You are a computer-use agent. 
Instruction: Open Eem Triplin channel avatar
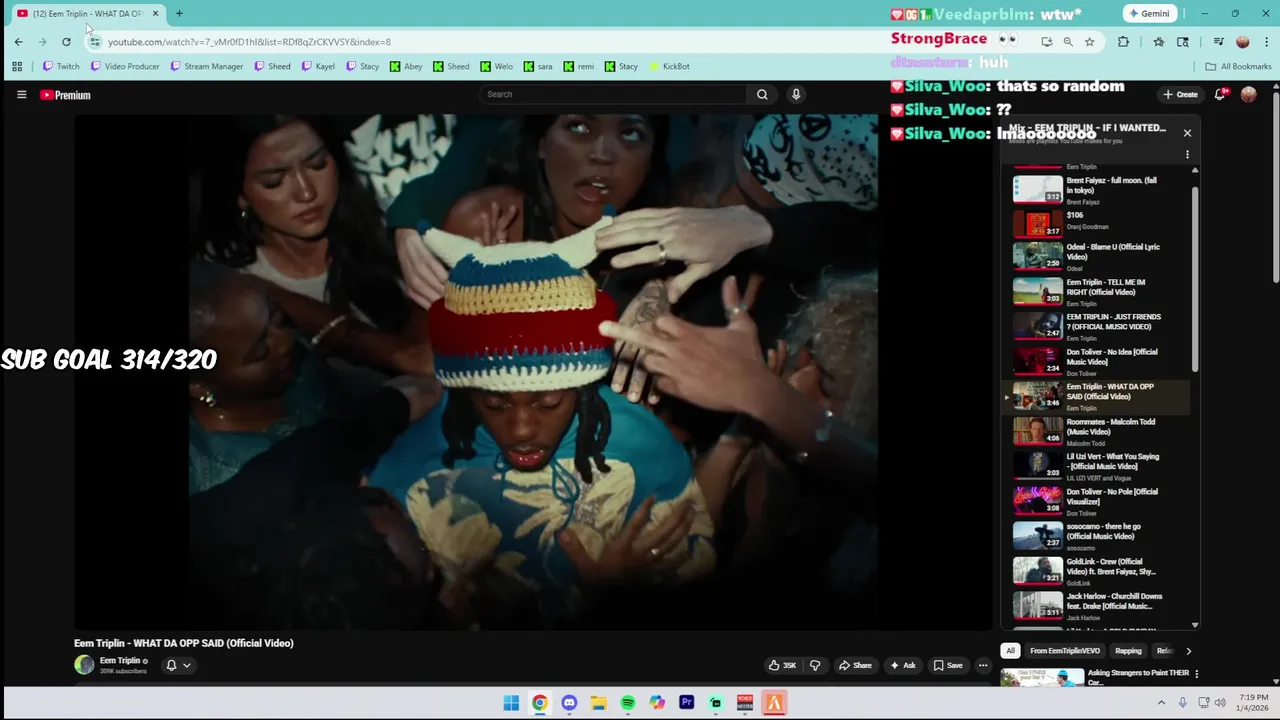pos(84,665)
